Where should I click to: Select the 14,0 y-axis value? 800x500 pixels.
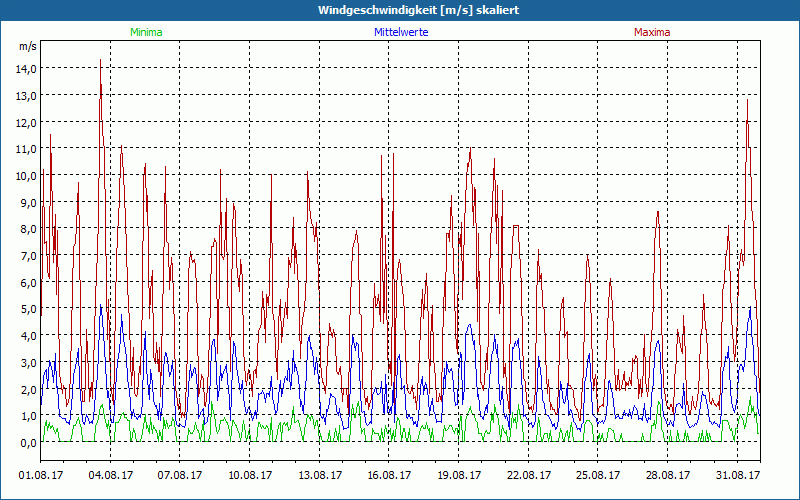tap(26, 69)
